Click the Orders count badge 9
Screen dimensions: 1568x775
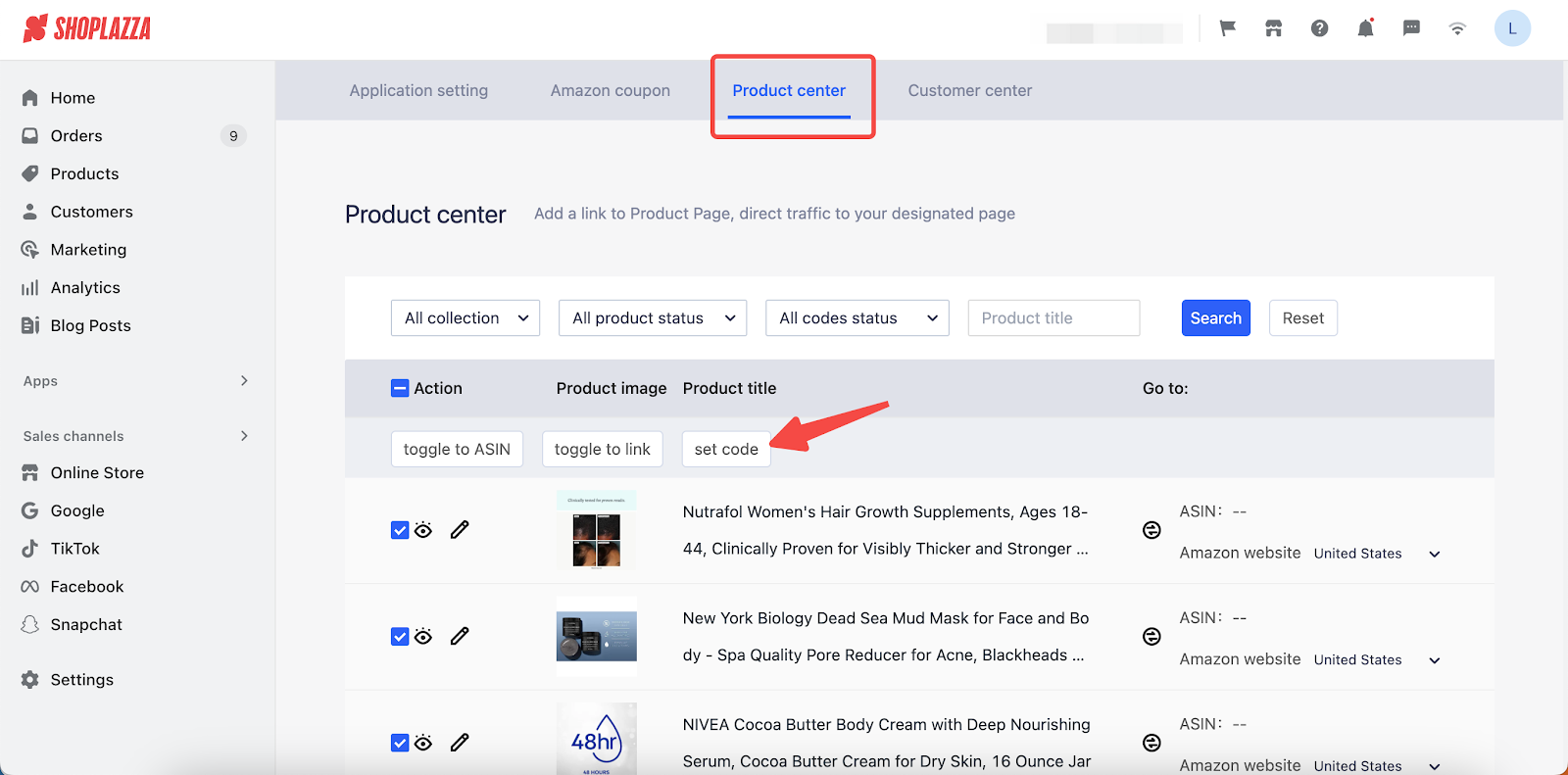[x=233, y=136]
